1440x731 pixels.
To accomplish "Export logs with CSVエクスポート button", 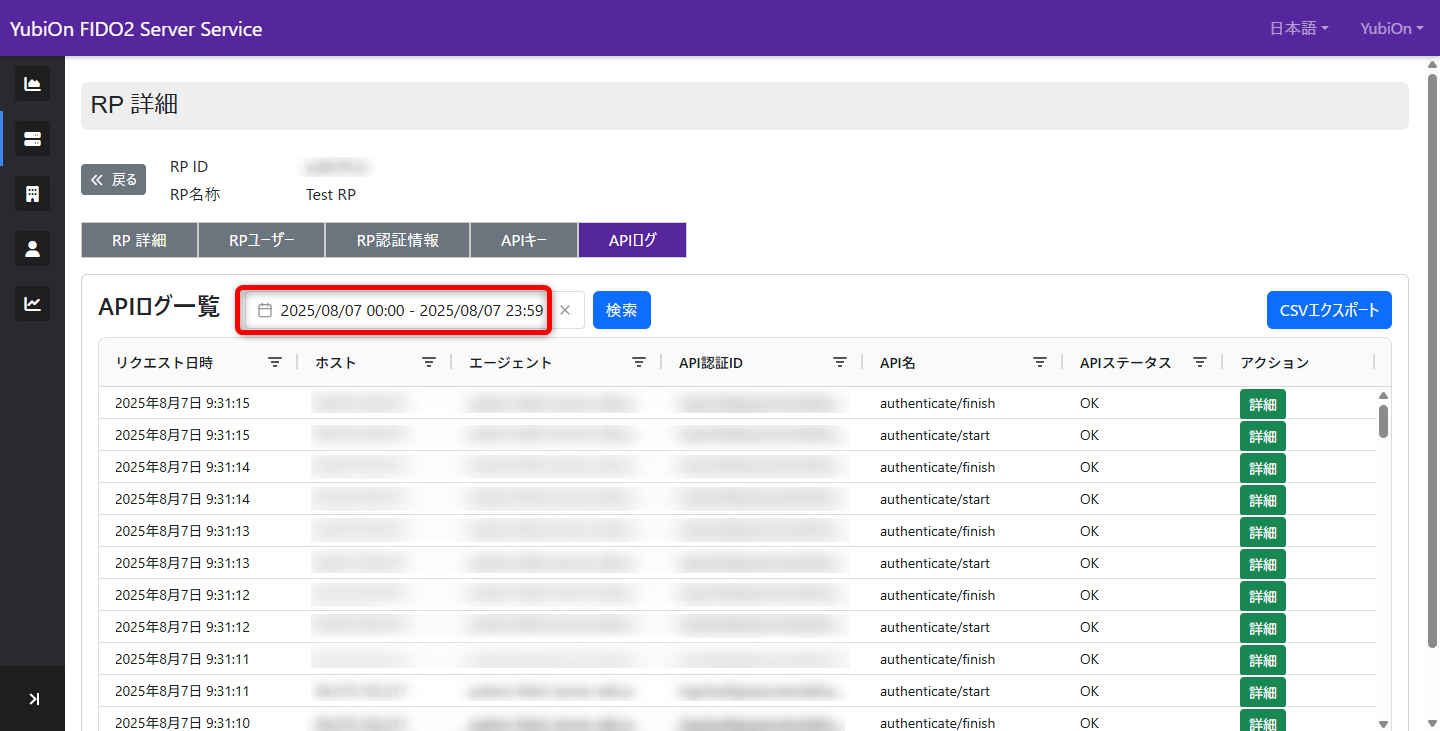I will pos(1329,310).
